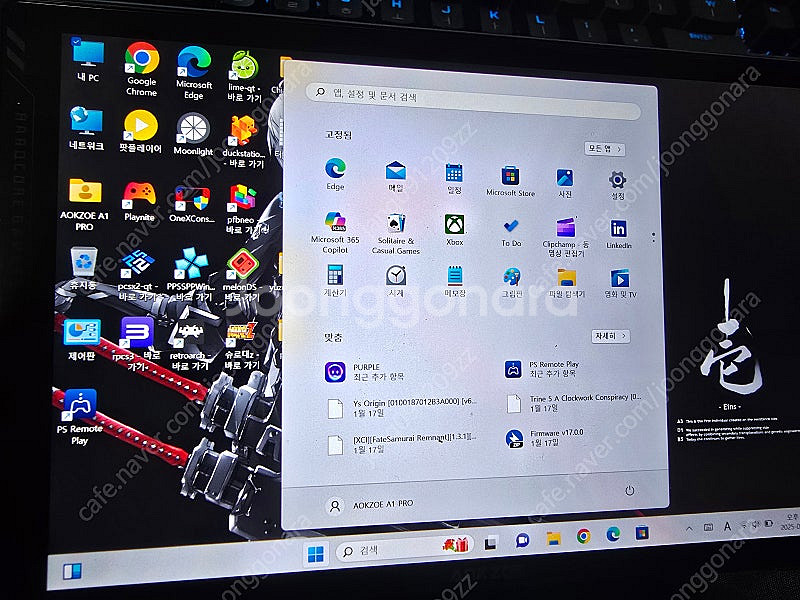Click the More button in recommended section
Viewport: 800px width, 600px height.
pyautogui.click(x=610, y=336)
